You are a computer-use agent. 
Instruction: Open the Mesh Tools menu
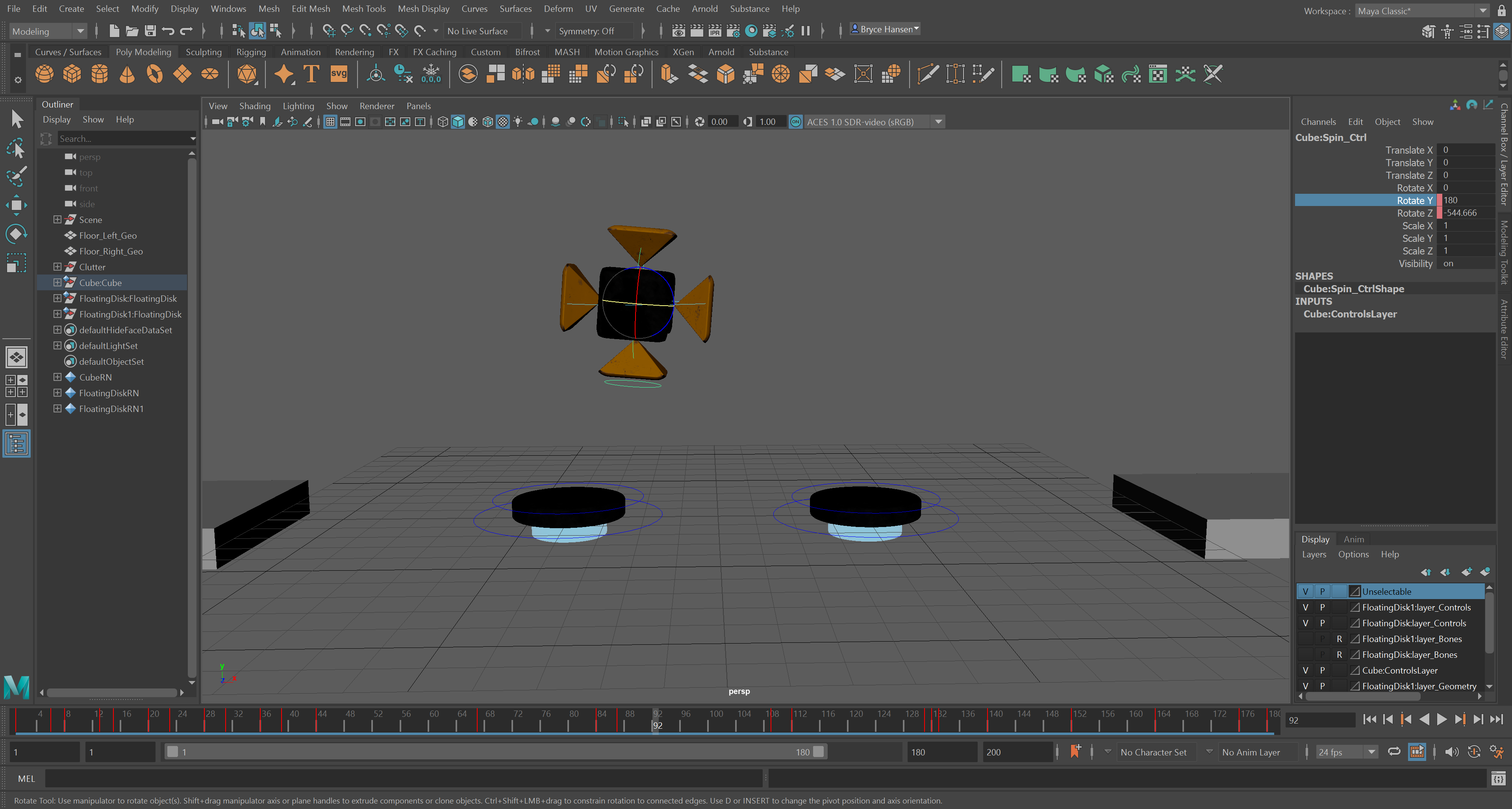(x=363, y=9)
